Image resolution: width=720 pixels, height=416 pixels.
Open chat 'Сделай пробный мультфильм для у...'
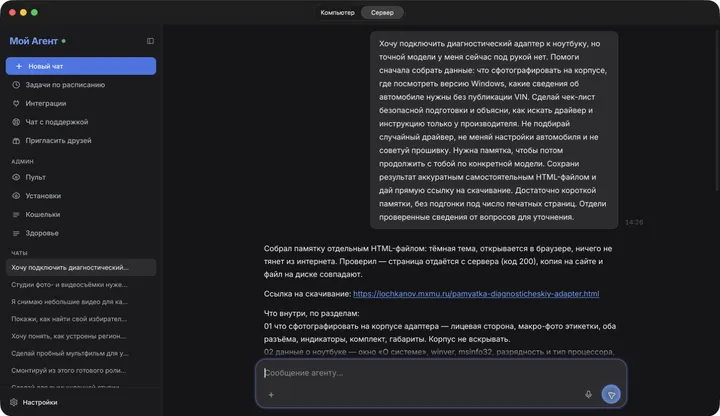81,353
